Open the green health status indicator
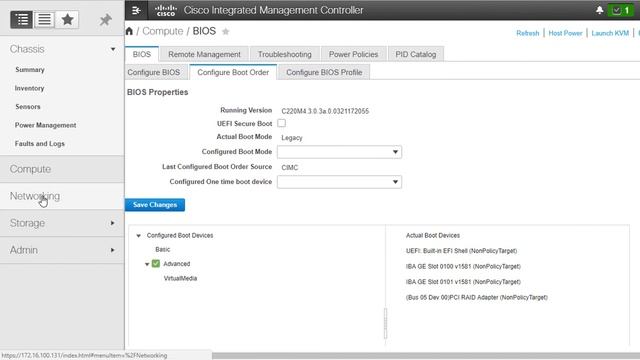The height and width of the screenshot is (360, 640). coord(620,10)
